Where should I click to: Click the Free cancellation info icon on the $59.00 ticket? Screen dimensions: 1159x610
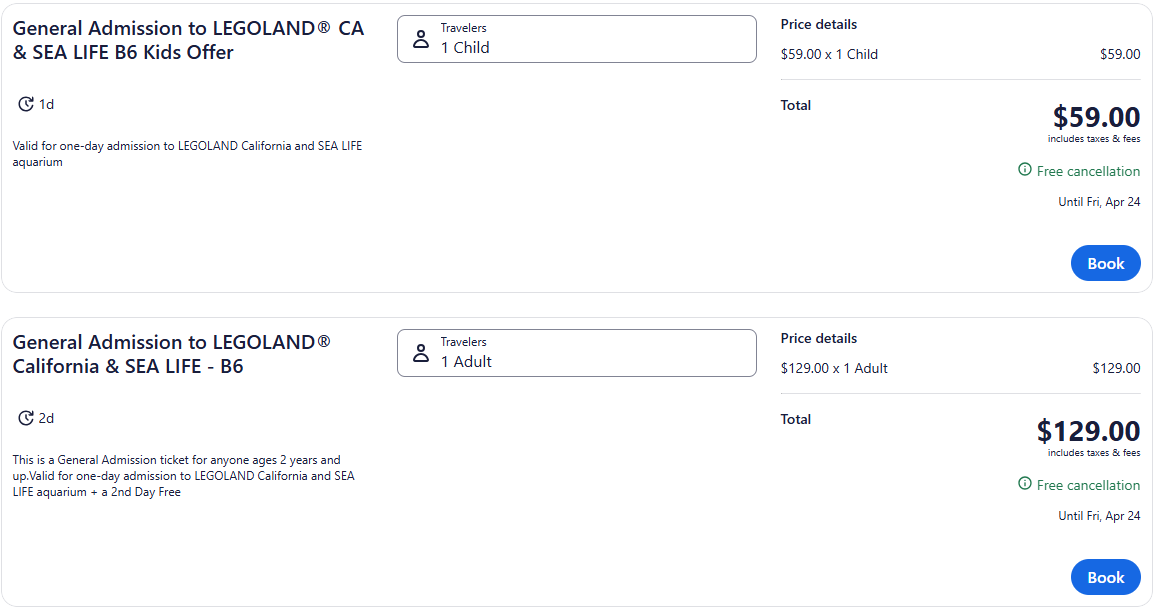pos(1024,170)
